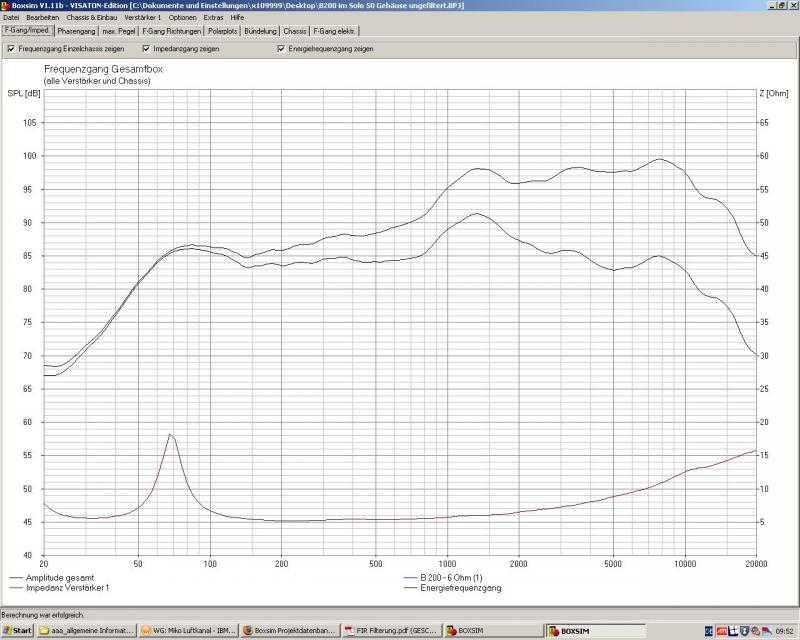Go to the F-Gang elektr. tab
Image resolution: width=800 pixels, height=640 pixels.
tap(337, 31)
